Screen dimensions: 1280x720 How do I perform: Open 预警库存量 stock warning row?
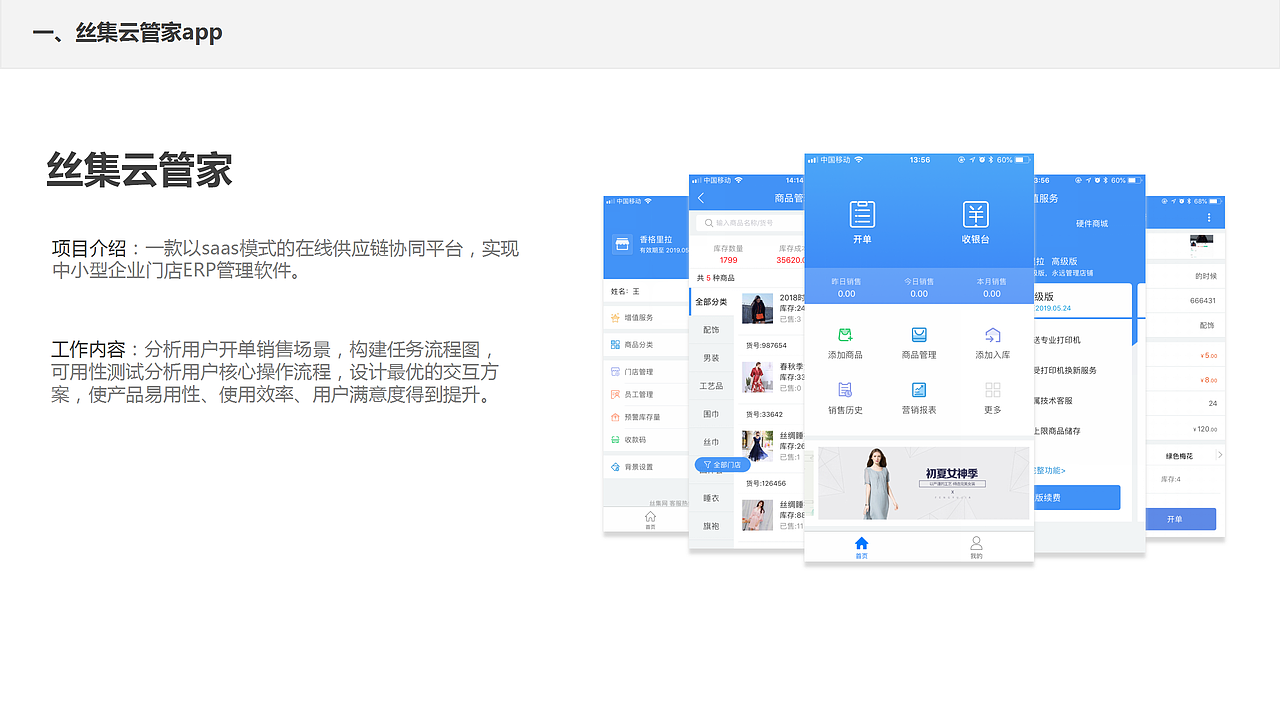pyautogui.click(x=646, y=417)
